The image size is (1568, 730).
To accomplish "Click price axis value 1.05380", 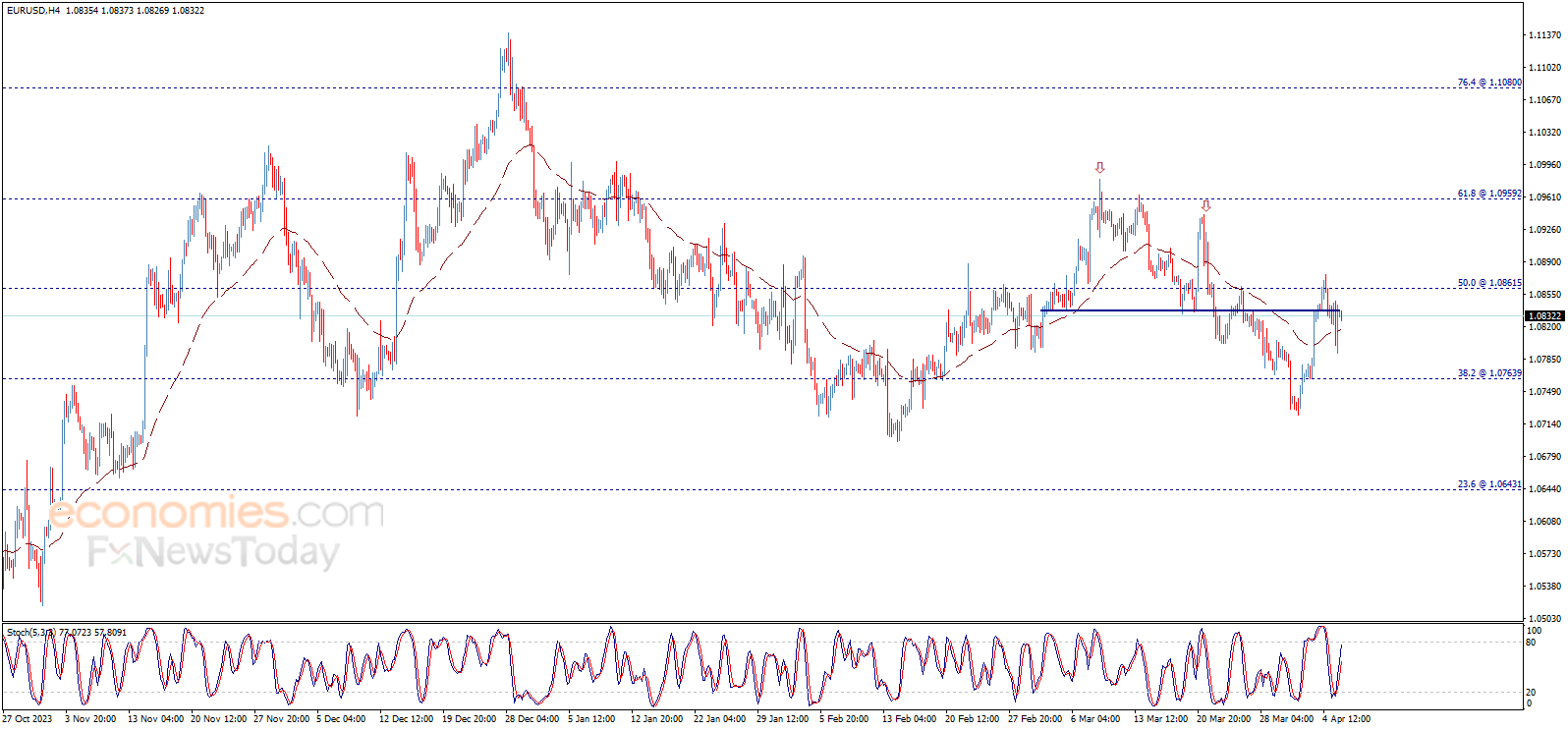I will [1544, 587].
